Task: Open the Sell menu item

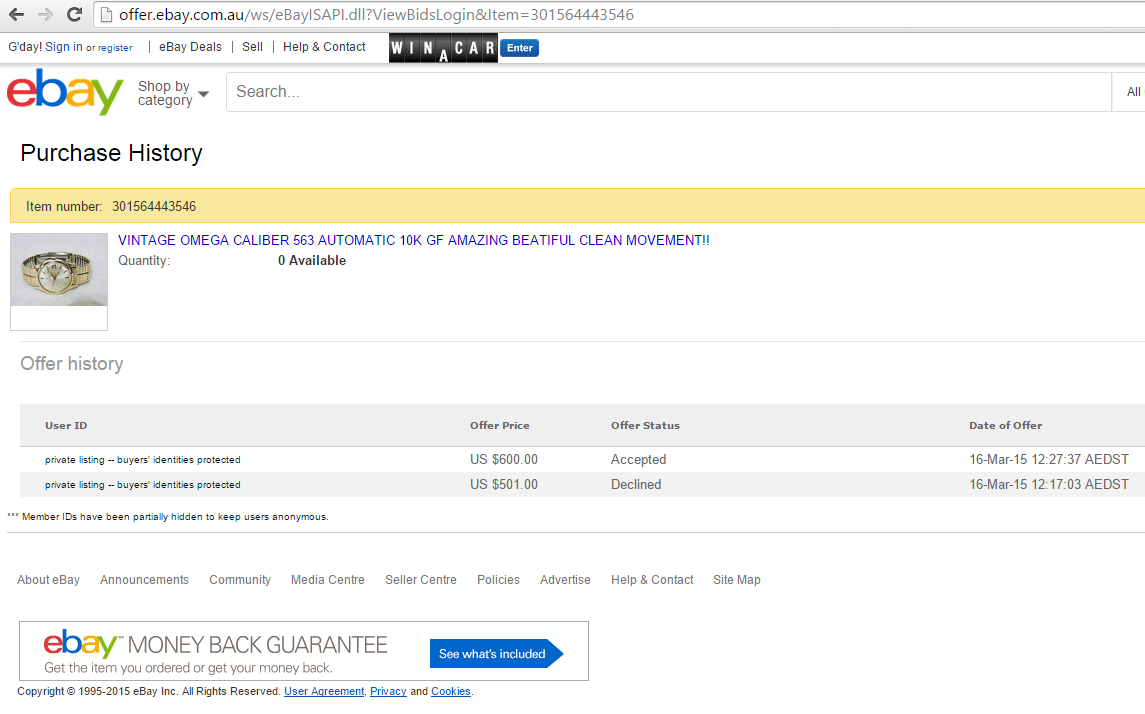Action: pyautogui.click(x=252, y=47)
